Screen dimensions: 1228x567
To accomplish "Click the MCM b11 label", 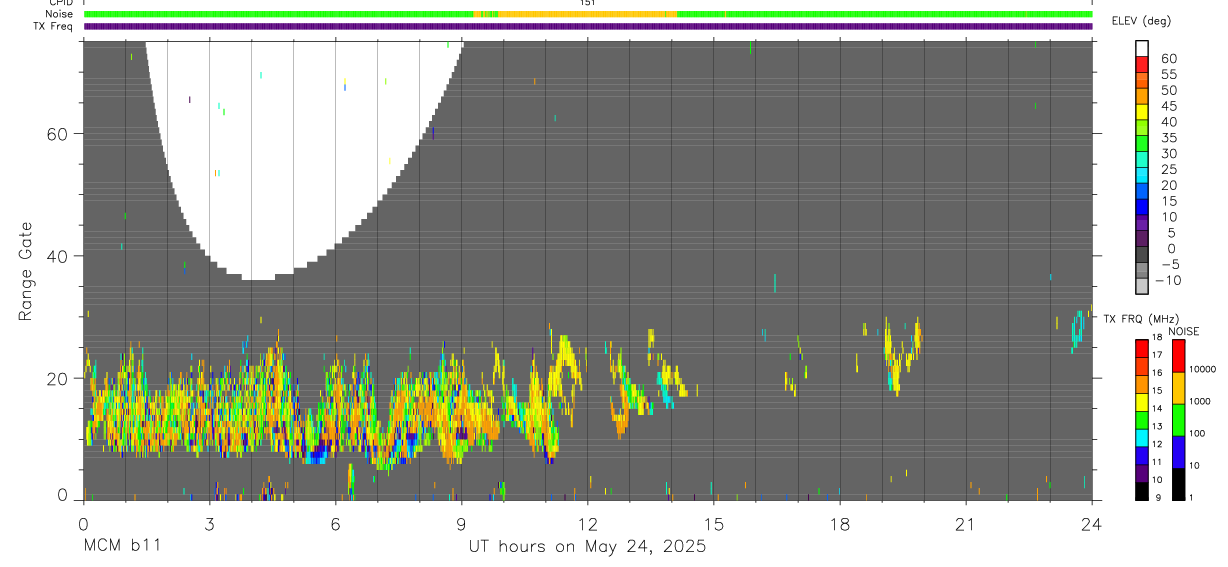I will pyautogui.click(x=121, y=546).
